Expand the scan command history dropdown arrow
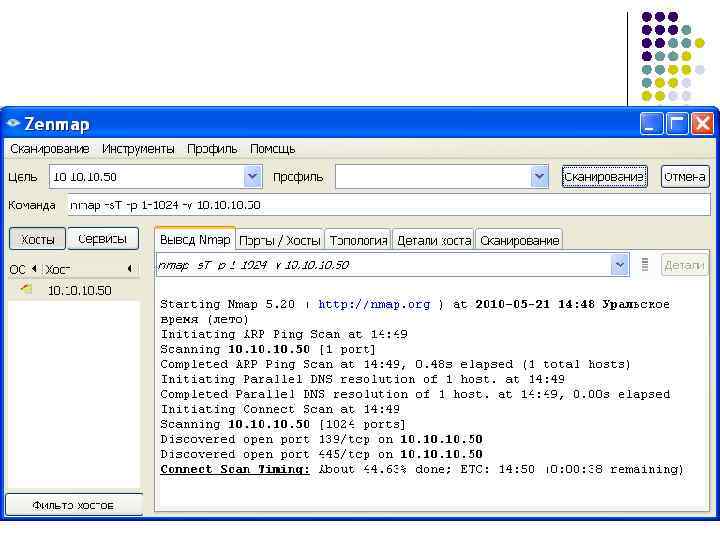 [x=620, y=264]
